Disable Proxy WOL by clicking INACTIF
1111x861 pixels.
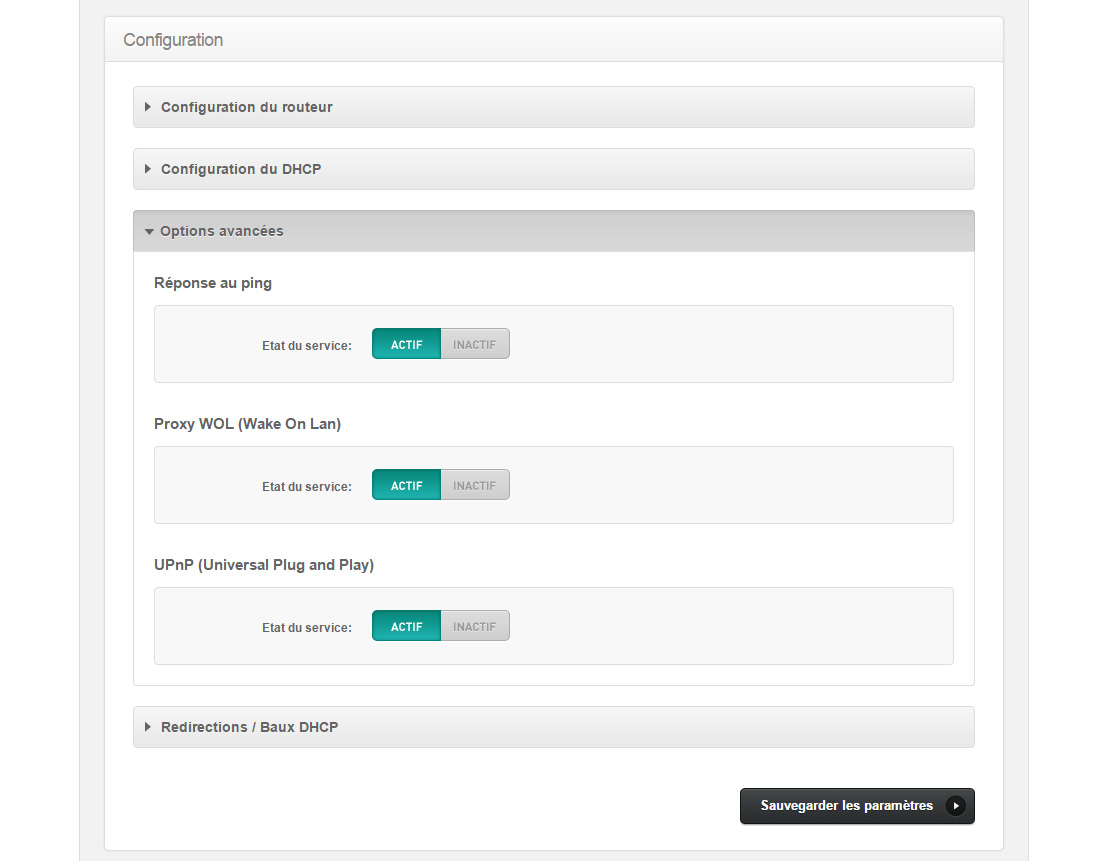point(475,486)
